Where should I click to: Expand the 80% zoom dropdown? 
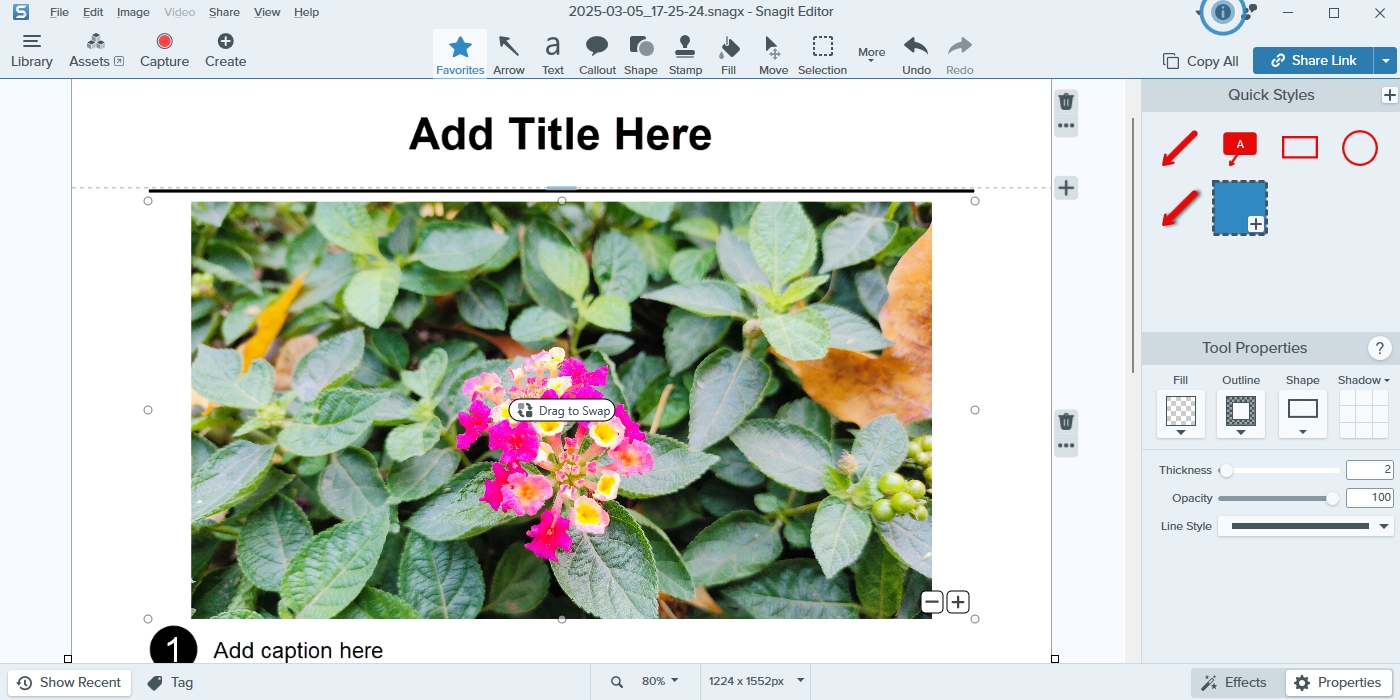click(x=659, y=681)
